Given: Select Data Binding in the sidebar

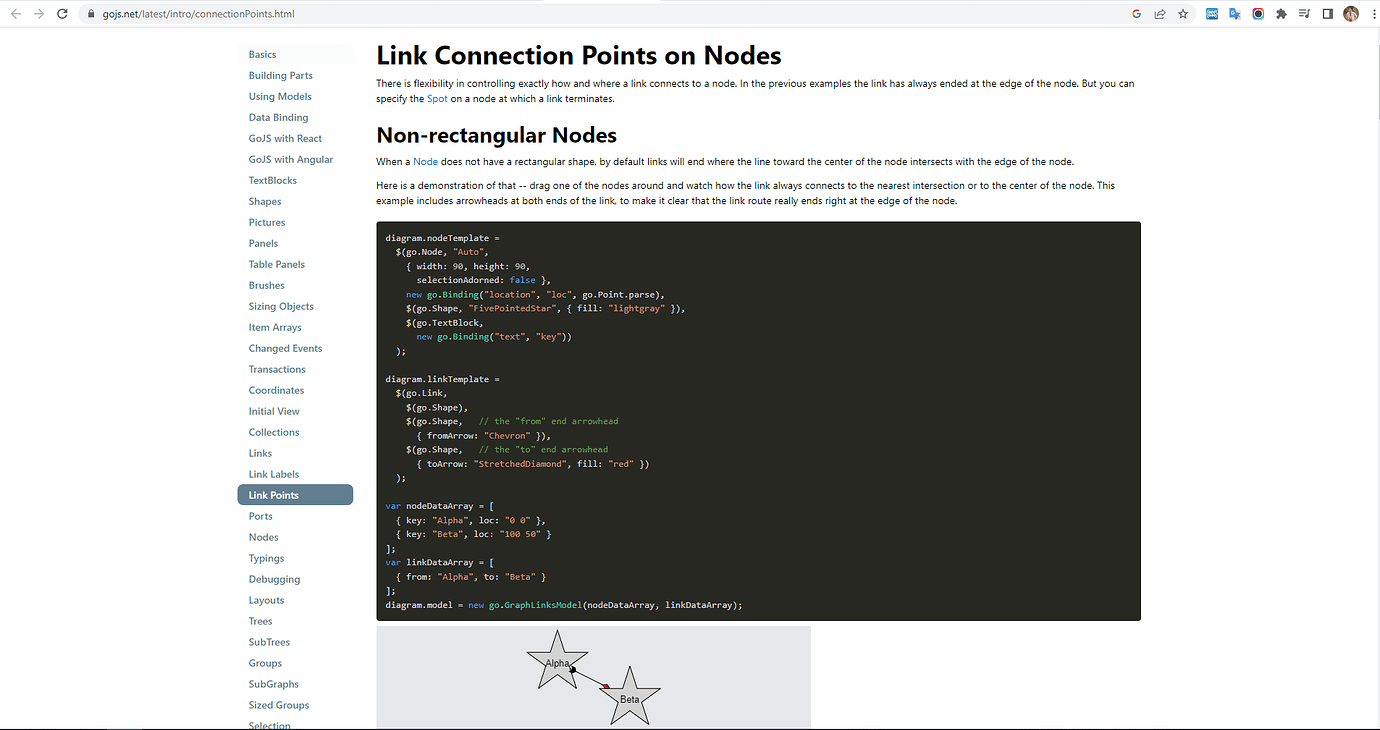Looking at the screenshot, I should tap(278, 117).
